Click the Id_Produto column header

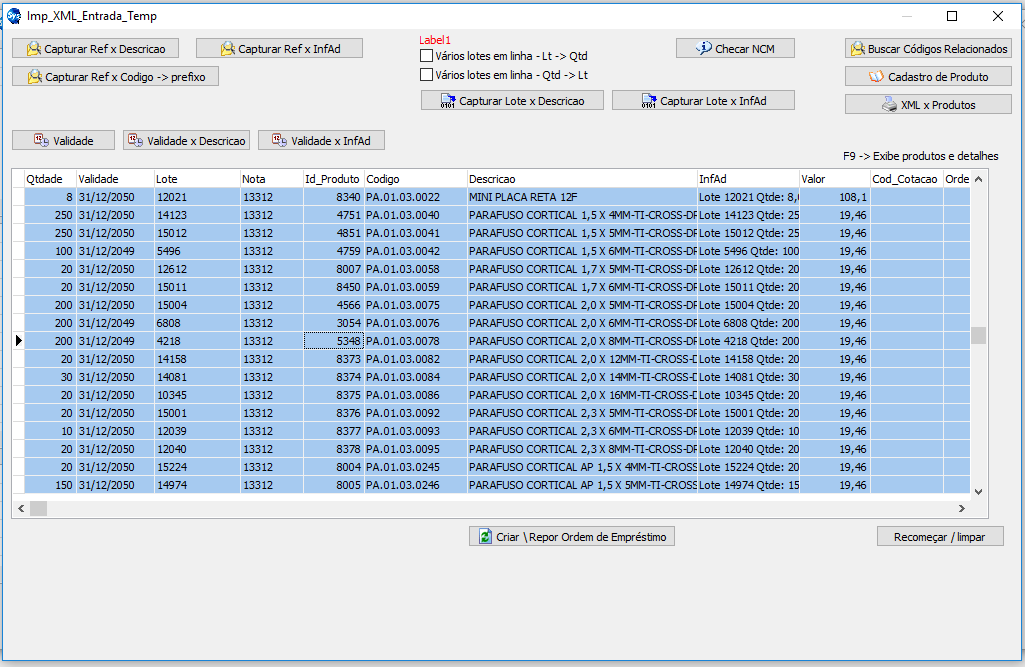tap(332, 179)
